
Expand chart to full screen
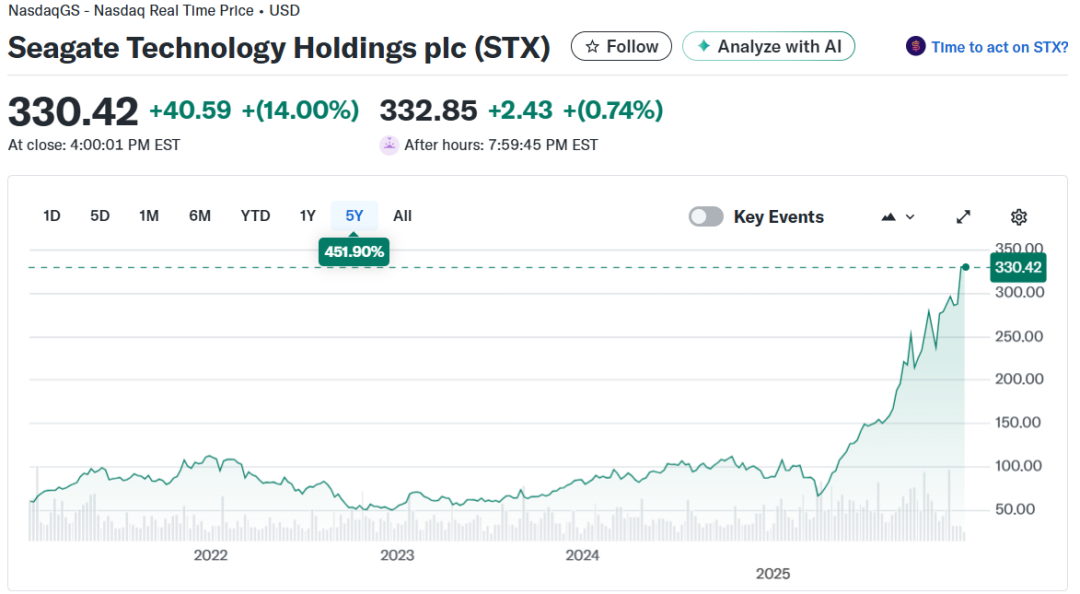(964, 217)
